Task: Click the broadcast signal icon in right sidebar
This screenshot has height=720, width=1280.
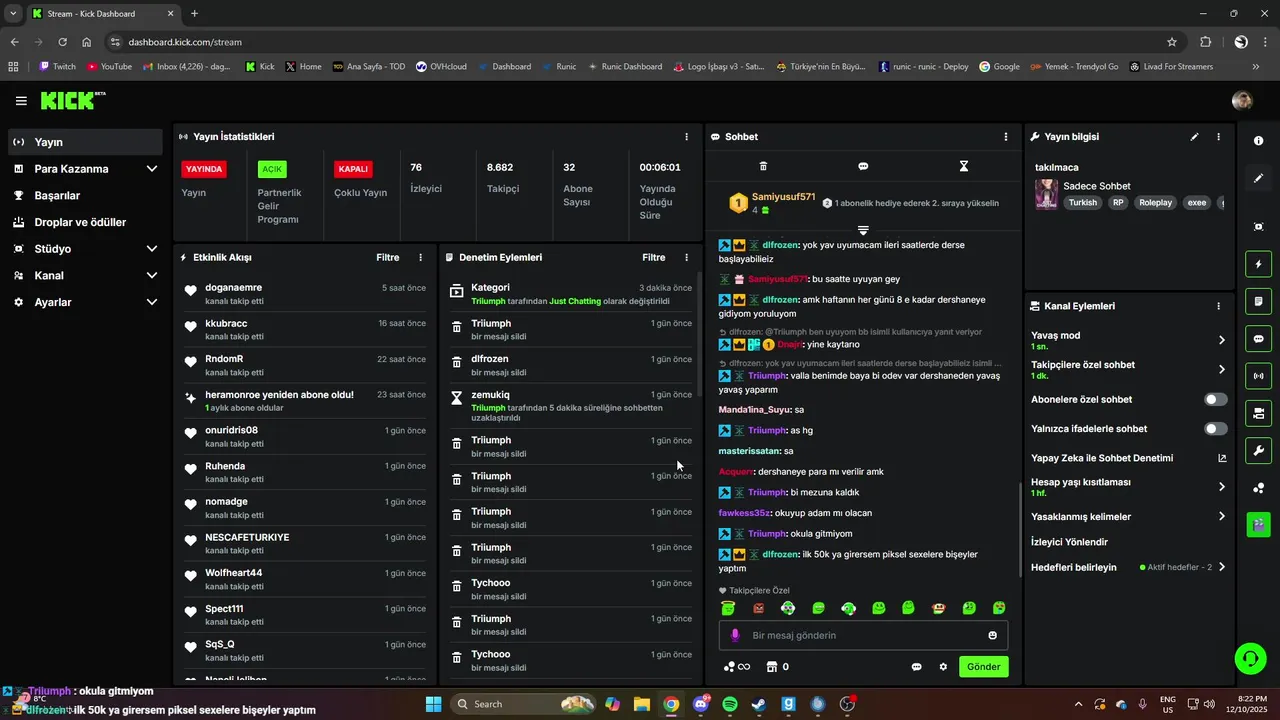Action: coord(1258,376)
